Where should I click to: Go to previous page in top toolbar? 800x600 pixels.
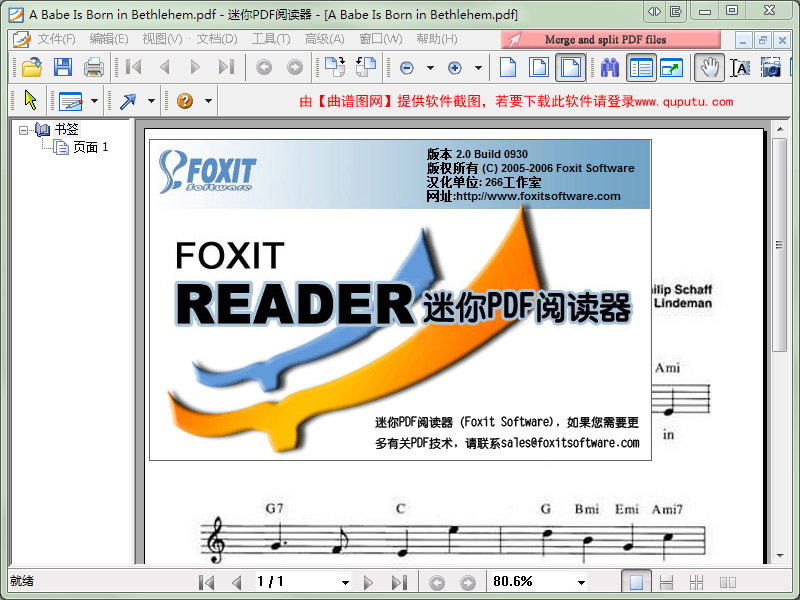click(x=165, y=67)
